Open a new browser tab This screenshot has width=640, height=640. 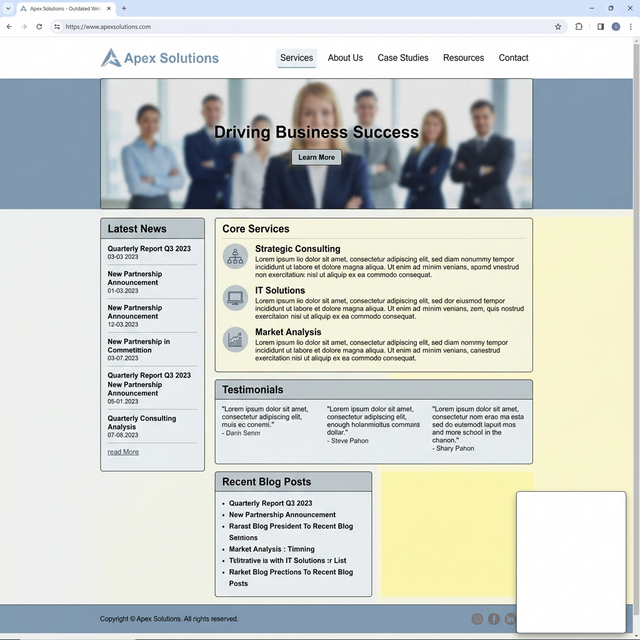(x=124, y=8)
